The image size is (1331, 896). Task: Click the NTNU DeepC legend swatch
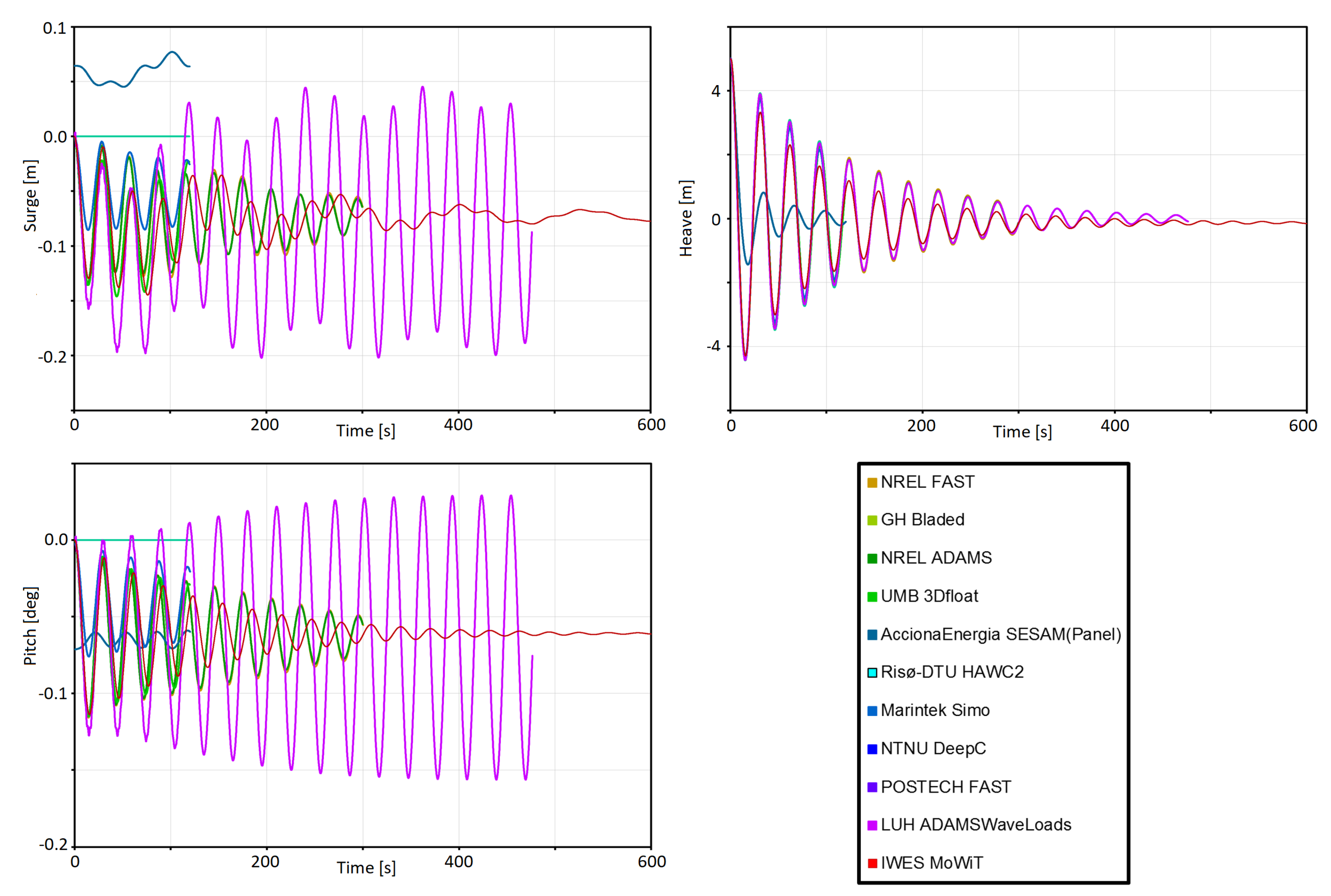pyautogui.click(x=872, y=749)
